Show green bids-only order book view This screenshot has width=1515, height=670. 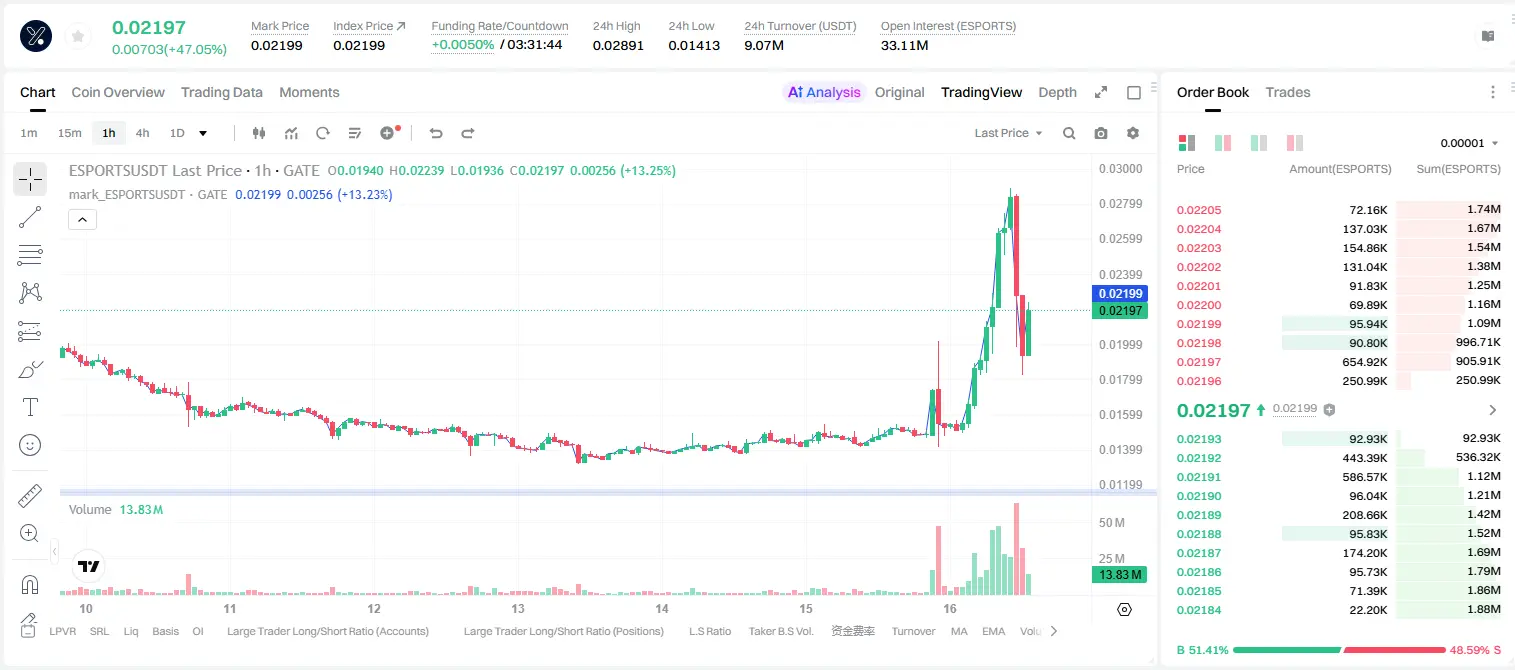pos(1223,143)
